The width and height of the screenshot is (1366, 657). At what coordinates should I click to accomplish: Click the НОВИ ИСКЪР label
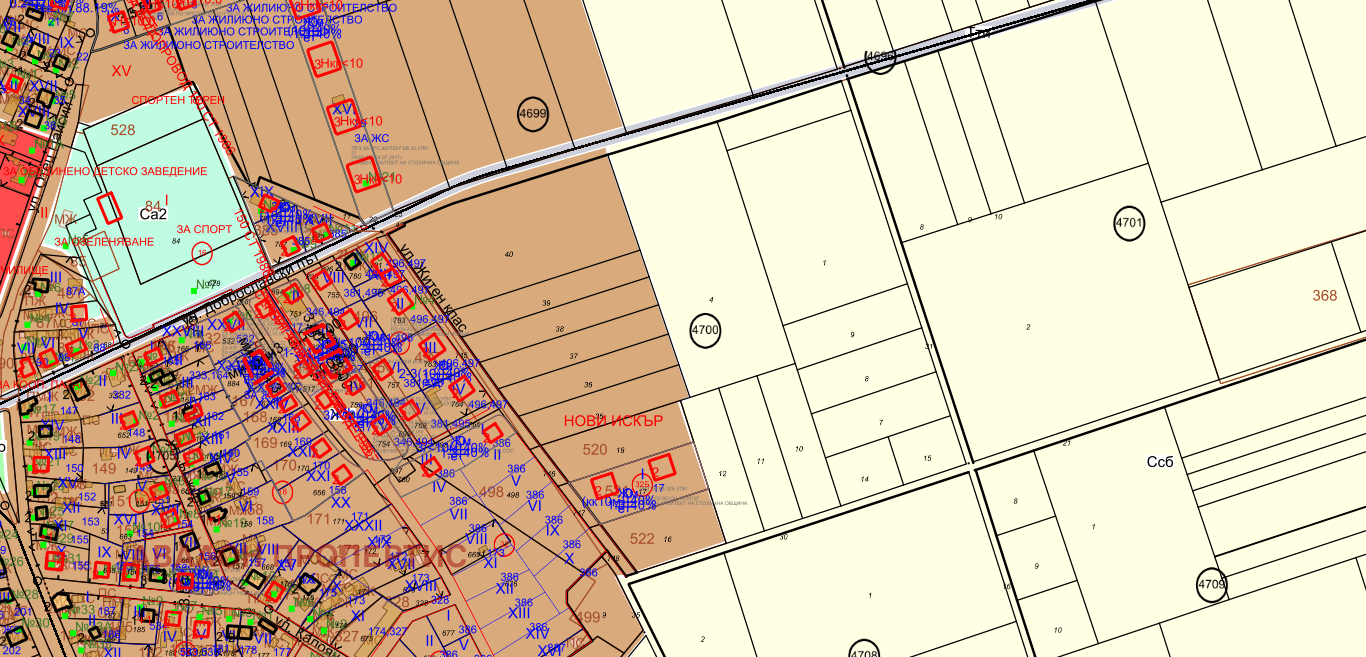(613, 421)
